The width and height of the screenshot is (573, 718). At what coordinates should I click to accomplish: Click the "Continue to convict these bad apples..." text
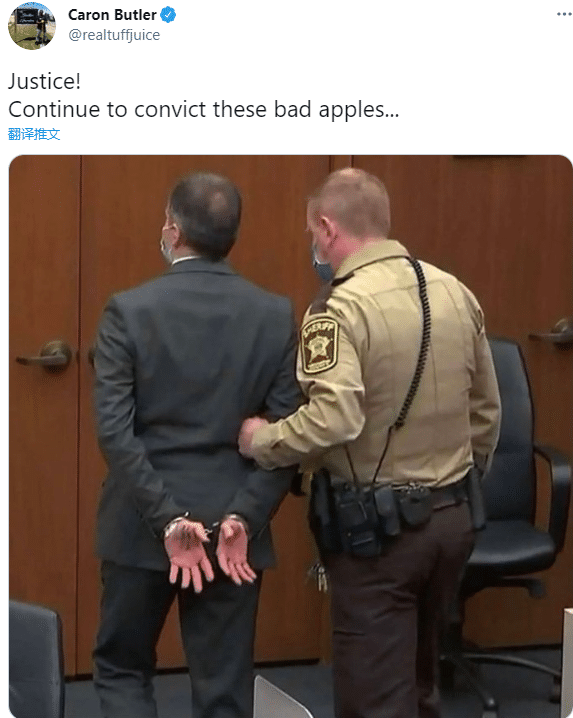point(203,109)
